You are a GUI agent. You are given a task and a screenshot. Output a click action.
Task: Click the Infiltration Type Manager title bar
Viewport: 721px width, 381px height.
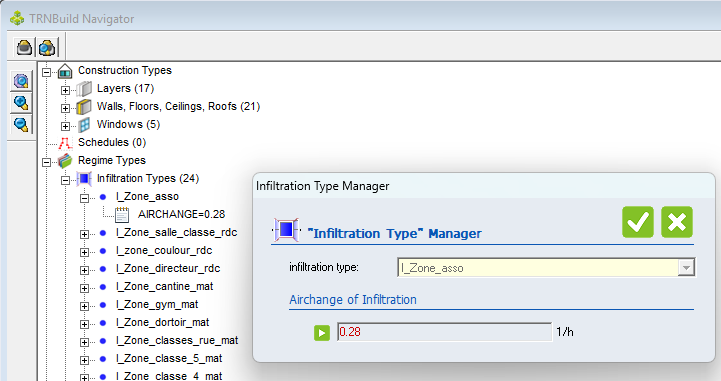pos(484,186)
